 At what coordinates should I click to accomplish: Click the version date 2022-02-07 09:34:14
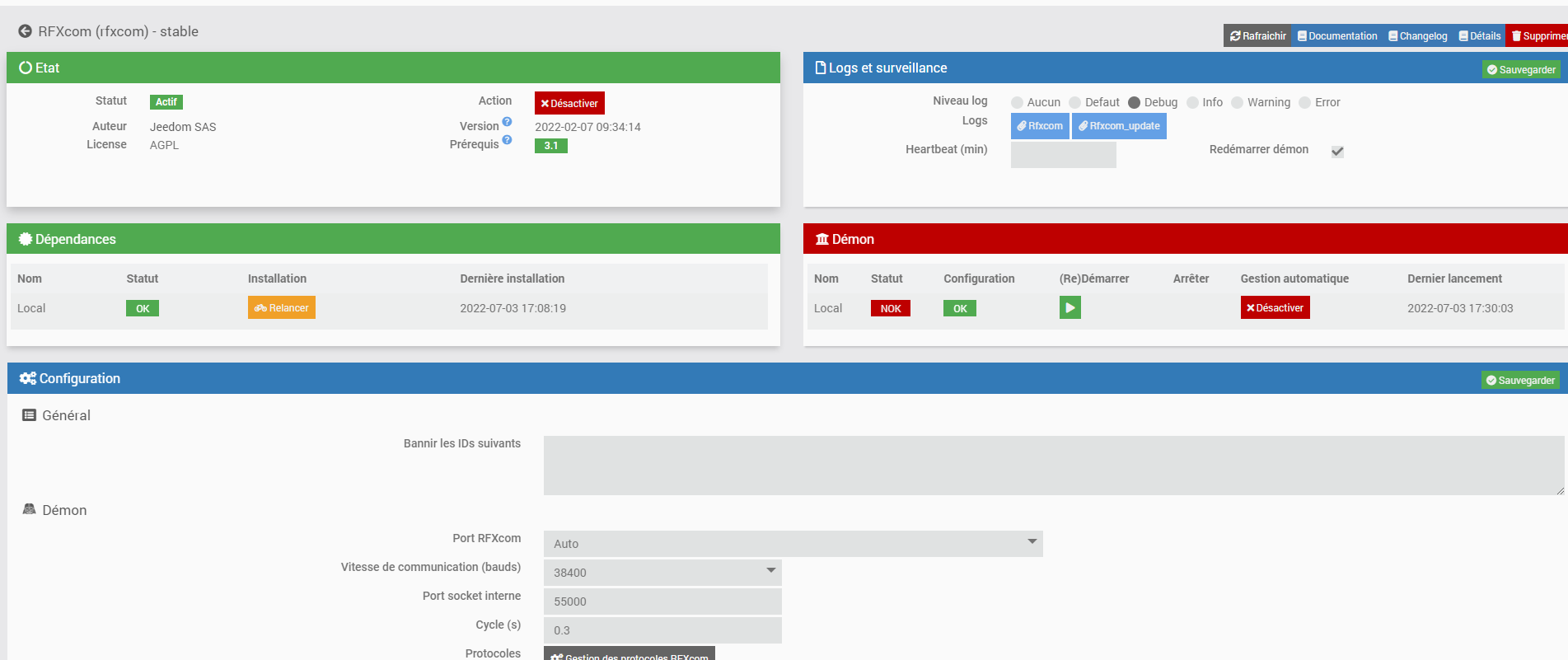tap(587, 127)
